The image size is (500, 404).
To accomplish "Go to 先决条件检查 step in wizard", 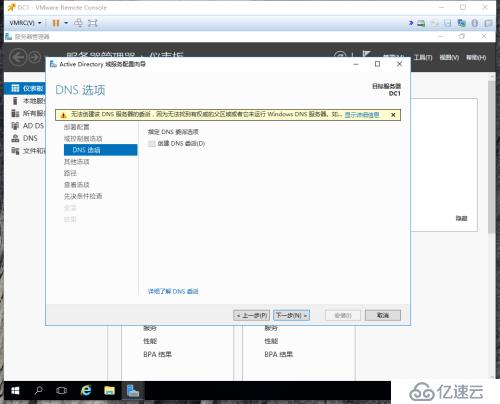I will tap(83, 196).
